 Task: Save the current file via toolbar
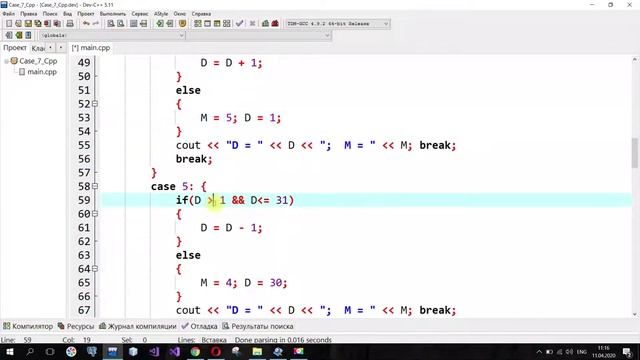click(28, 24)
